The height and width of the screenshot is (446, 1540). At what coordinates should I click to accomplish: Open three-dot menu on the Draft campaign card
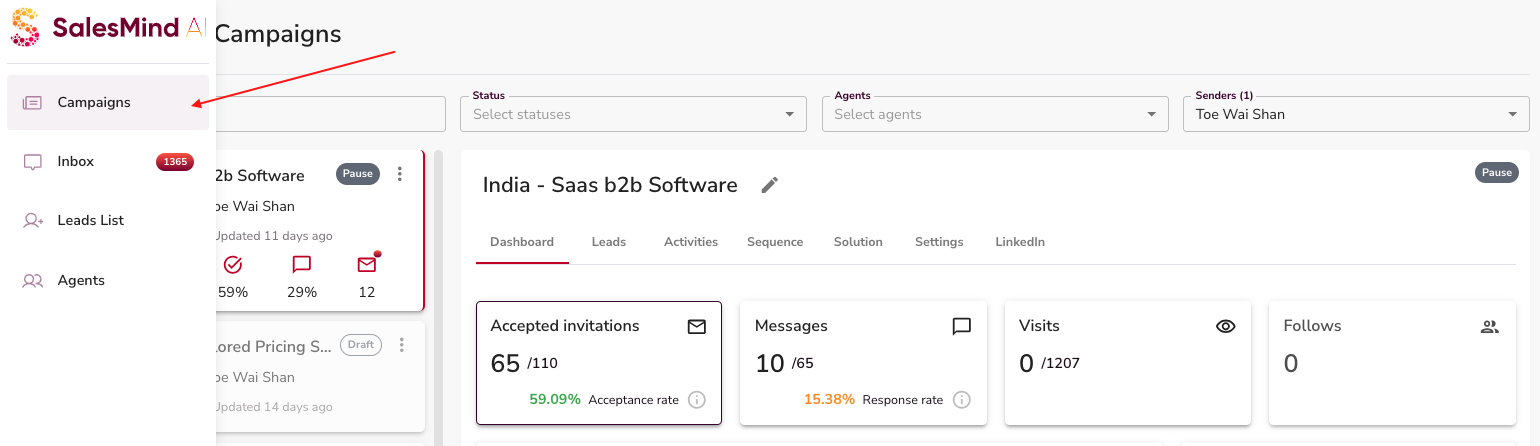(x=402, y=345)
